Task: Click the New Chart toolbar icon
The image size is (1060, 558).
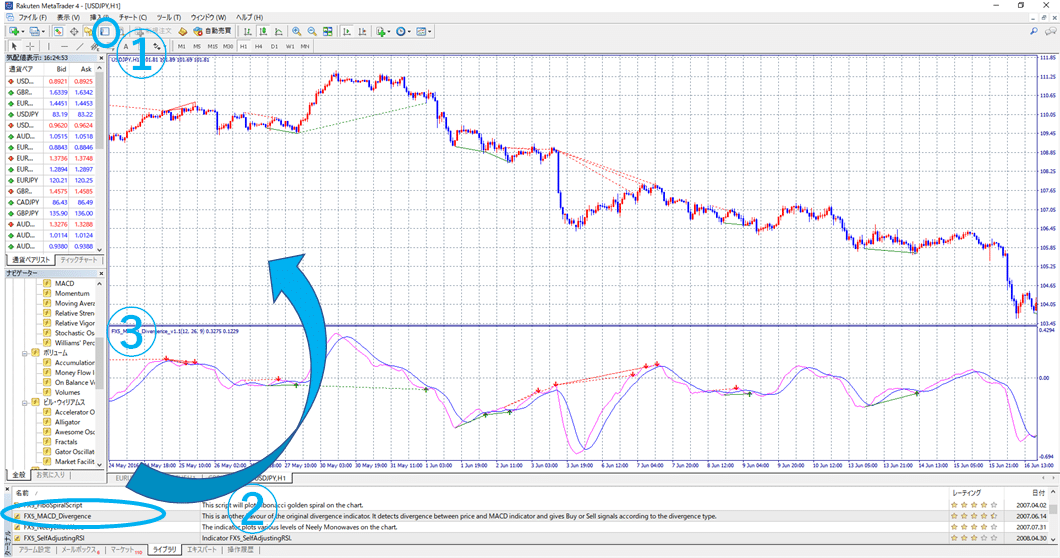Action: click(x=13, y=31)
